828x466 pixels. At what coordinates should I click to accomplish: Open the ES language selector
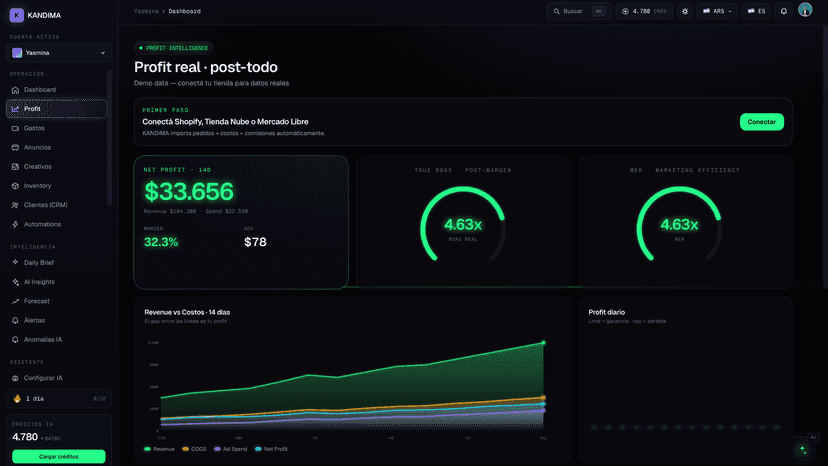tap(756, 11)
